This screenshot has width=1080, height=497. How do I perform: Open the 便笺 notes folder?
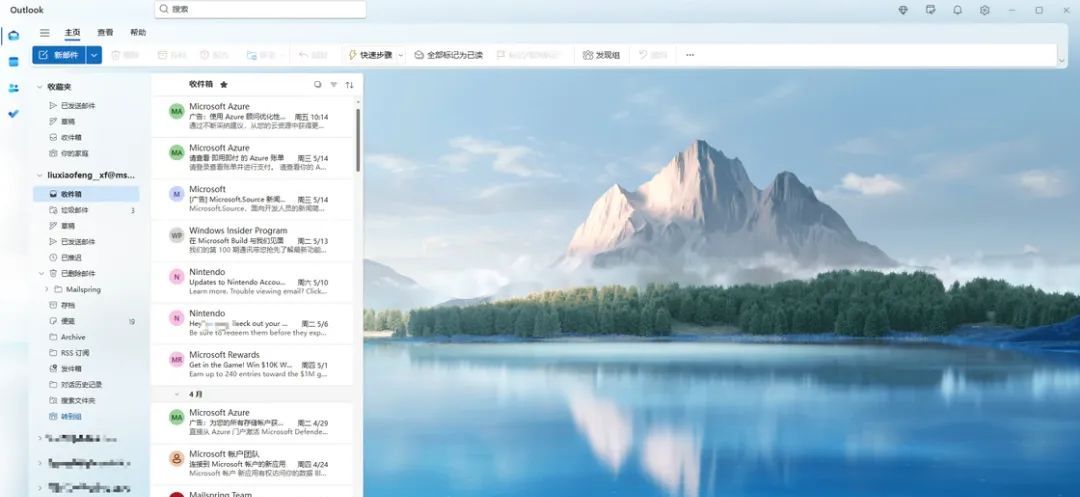point(87,321)
